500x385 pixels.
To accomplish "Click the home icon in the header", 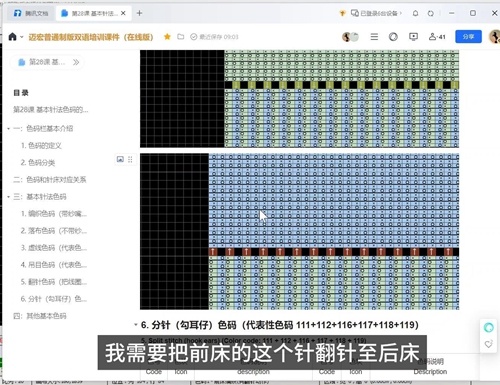I will [12, 37].
